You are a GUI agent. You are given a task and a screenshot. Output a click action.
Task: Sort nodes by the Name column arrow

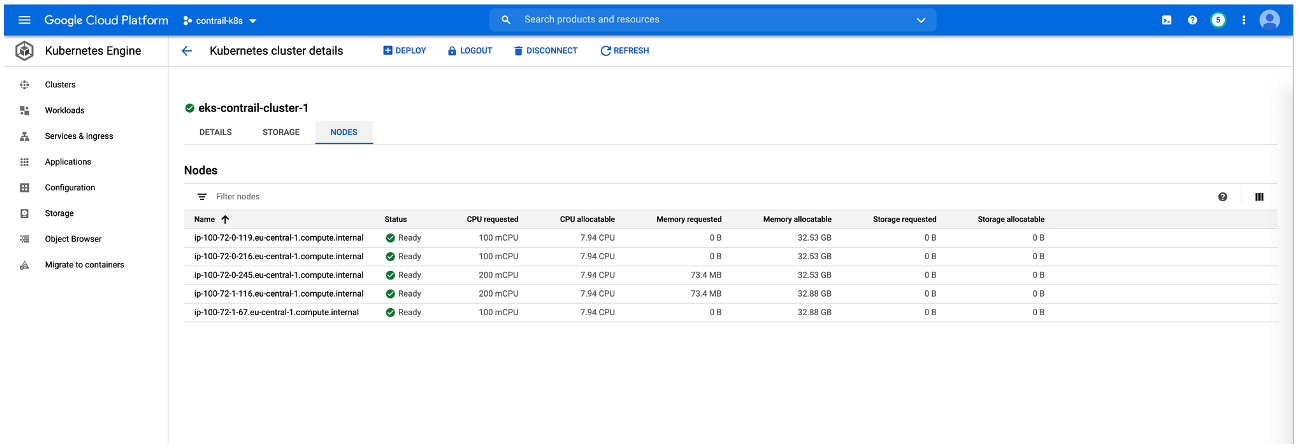[225, 219]
